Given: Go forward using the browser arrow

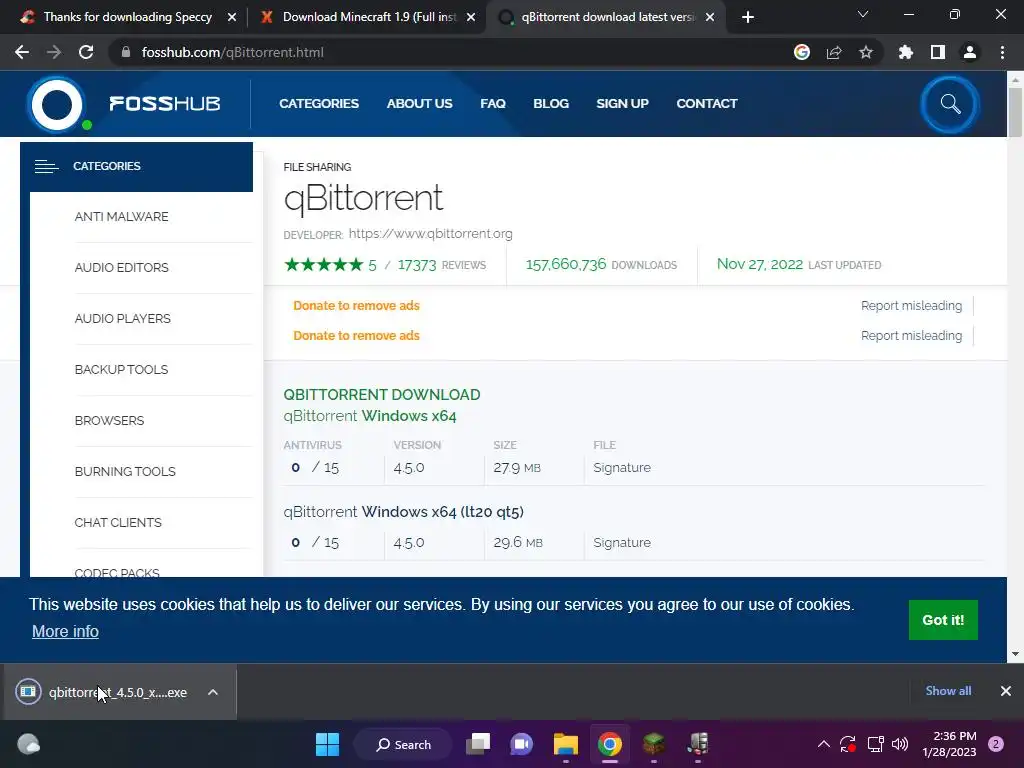Looking at the screenshot, I should pos(54,52).
